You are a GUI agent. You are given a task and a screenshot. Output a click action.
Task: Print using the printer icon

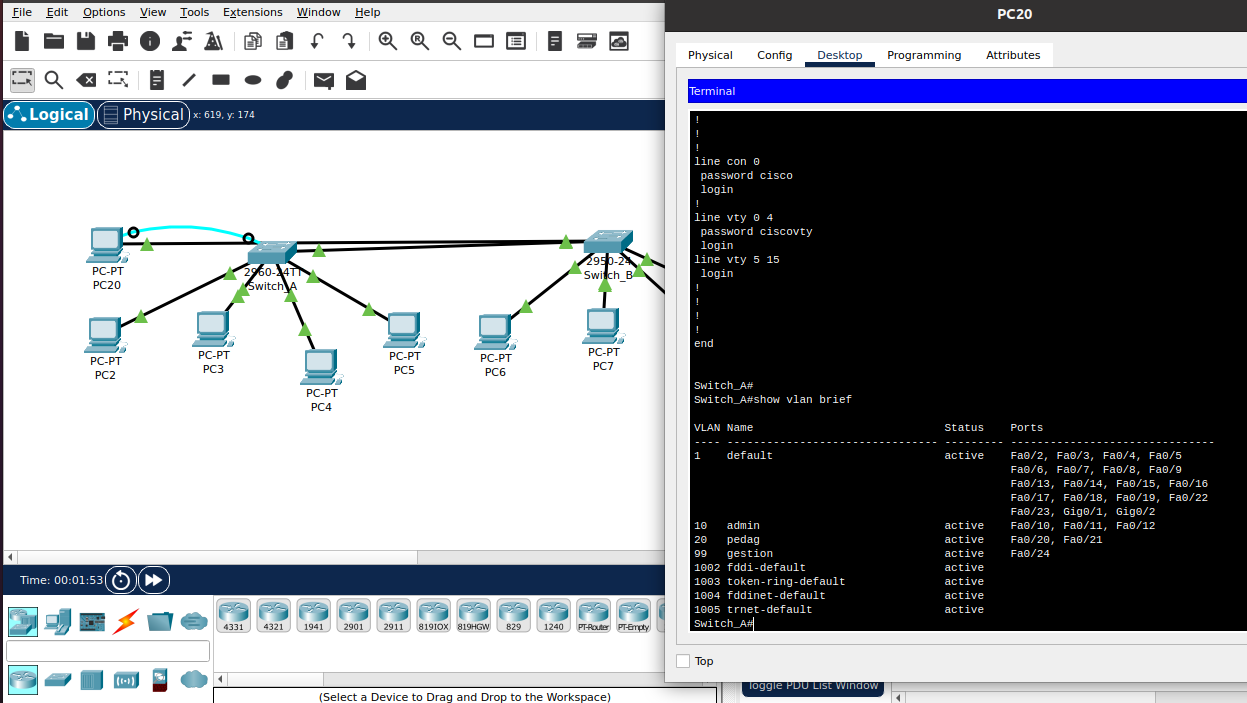118,41
